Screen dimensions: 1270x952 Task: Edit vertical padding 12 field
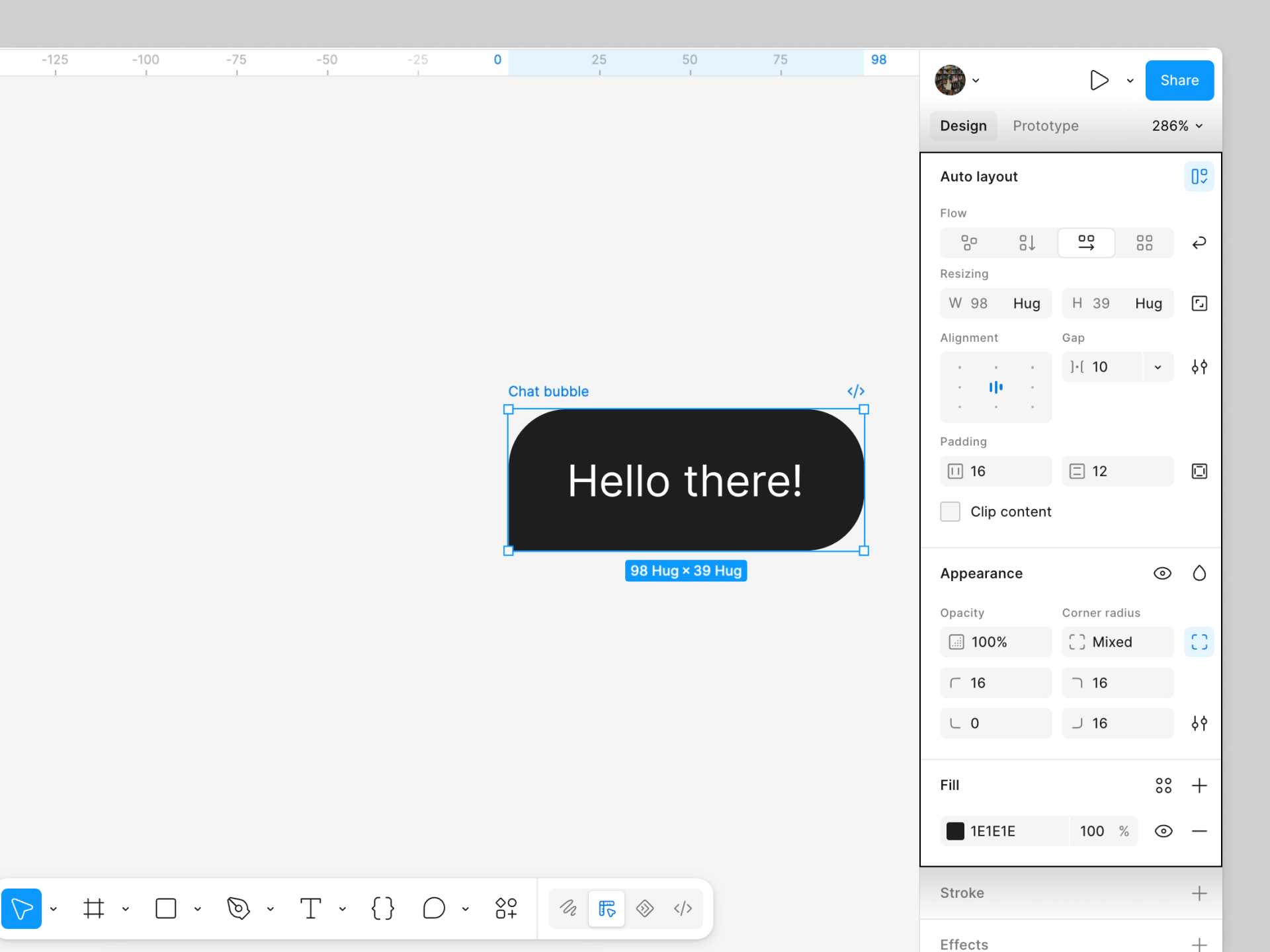tap(1117, 471)
